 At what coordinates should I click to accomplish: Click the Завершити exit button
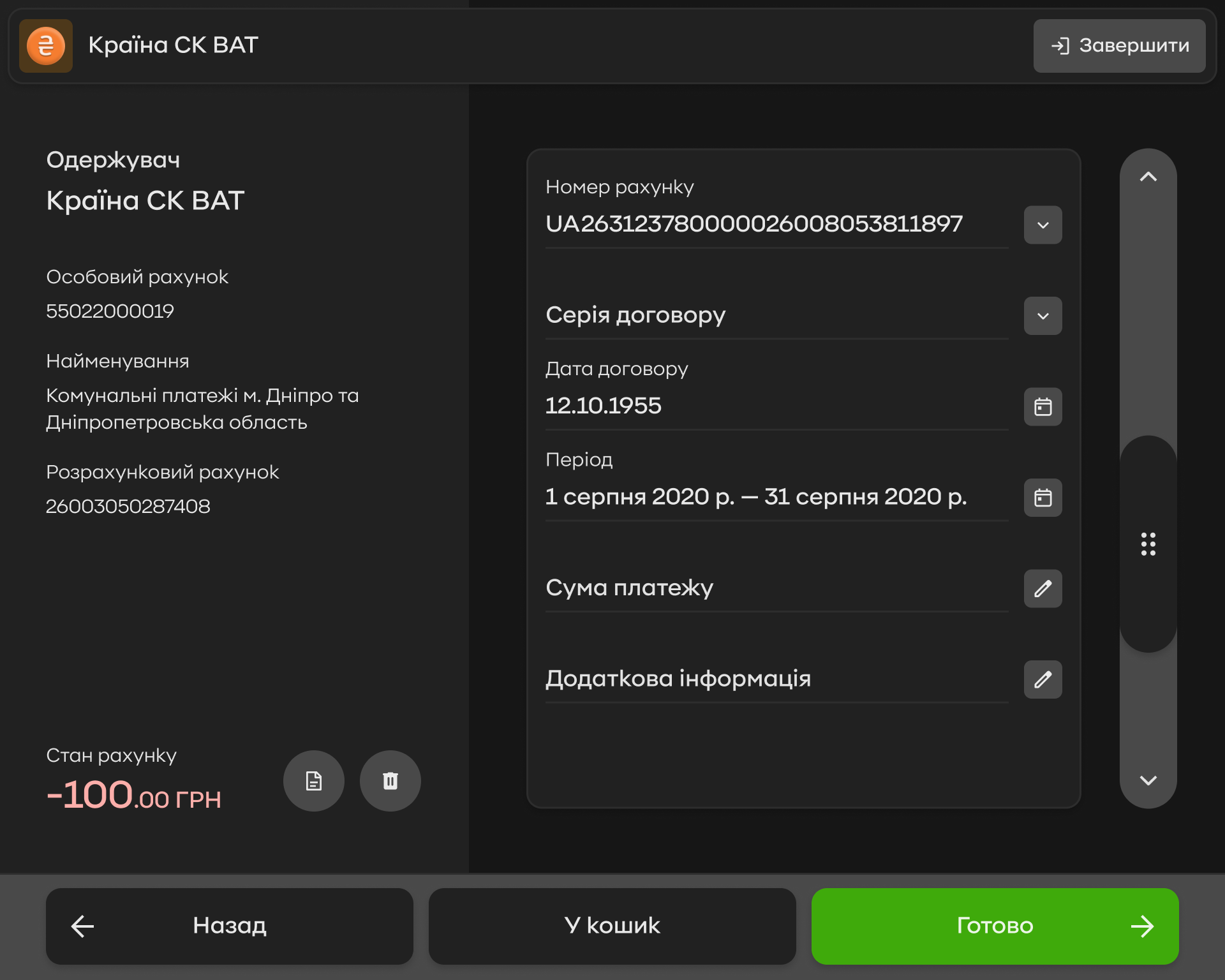(x=1119, y=46)
